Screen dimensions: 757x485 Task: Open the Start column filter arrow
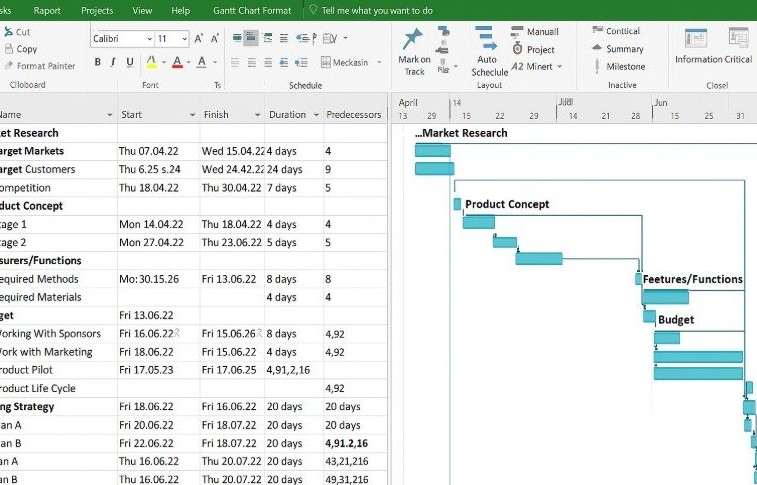[193, 115]
